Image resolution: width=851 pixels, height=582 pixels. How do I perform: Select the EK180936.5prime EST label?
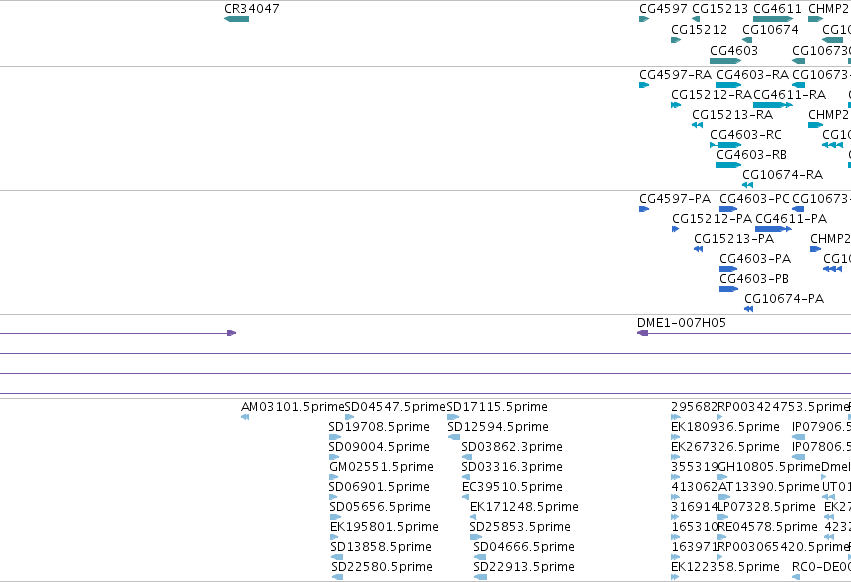point(725,427)
